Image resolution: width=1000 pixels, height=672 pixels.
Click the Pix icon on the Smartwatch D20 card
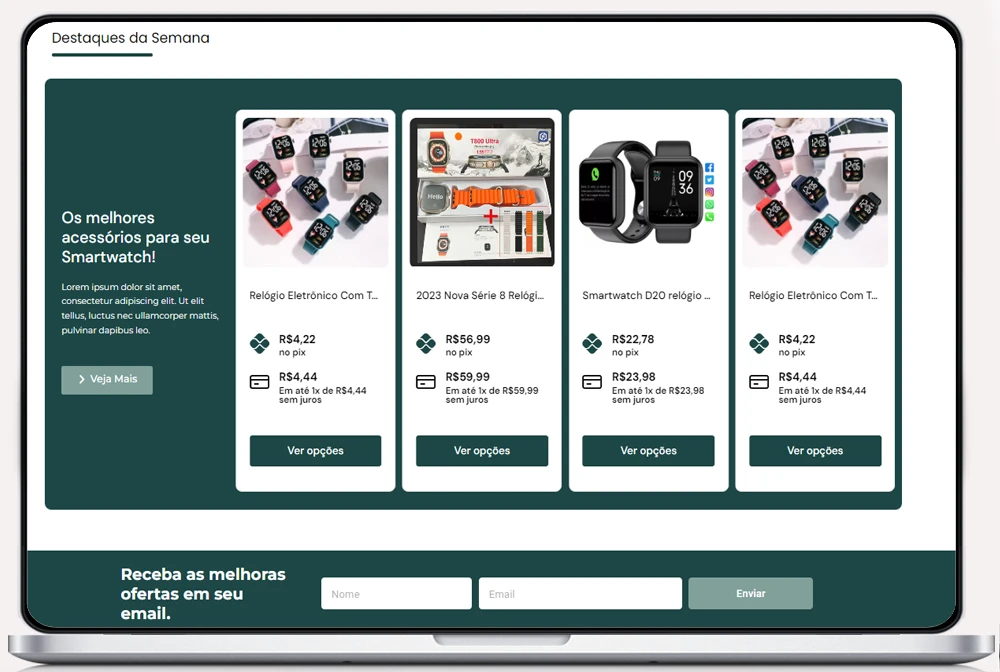(x=591, y=345)
